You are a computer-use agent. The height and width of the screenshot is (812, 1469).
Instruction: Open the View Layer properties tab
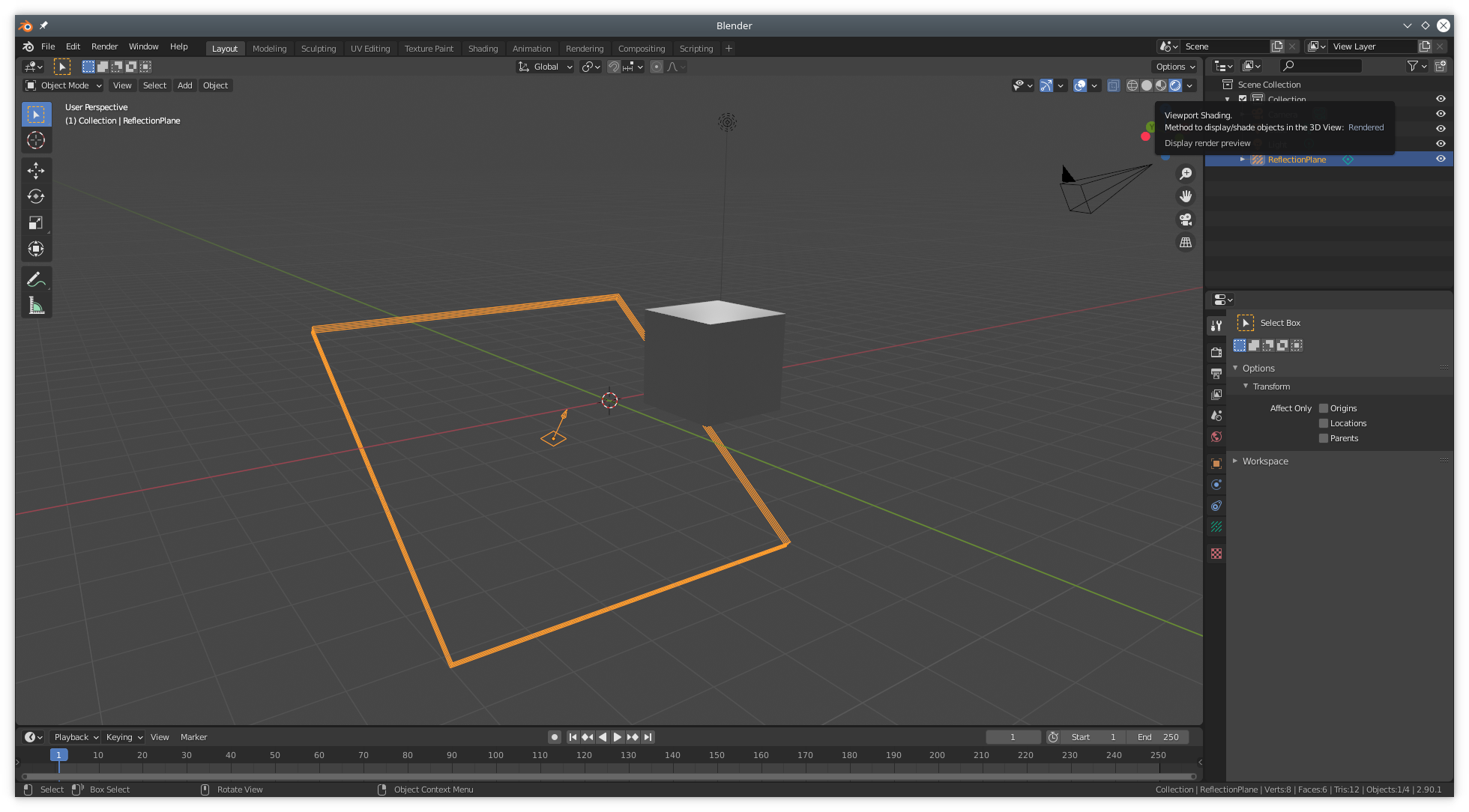tap(1216, 394)
